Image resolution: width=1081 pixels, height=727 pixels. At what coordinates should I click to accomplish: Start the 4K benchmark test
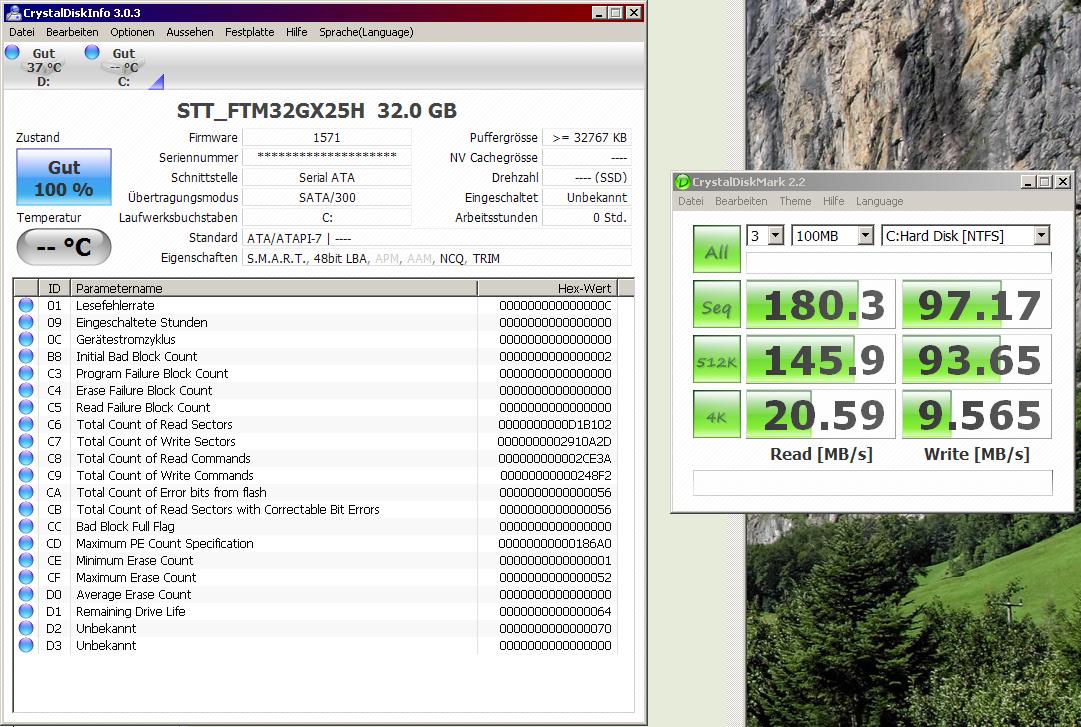[717, 414]
